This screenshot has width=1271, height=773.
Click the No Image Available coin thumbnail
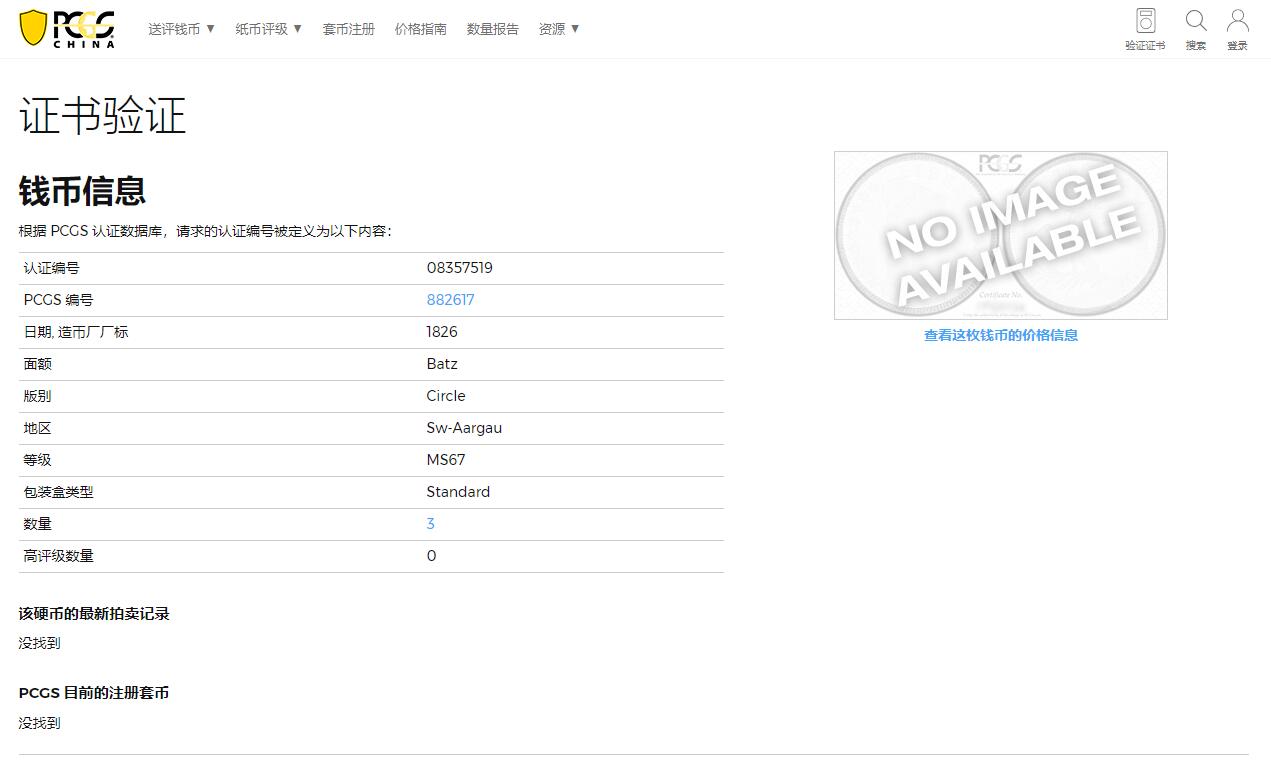(x=1001, y=236)
